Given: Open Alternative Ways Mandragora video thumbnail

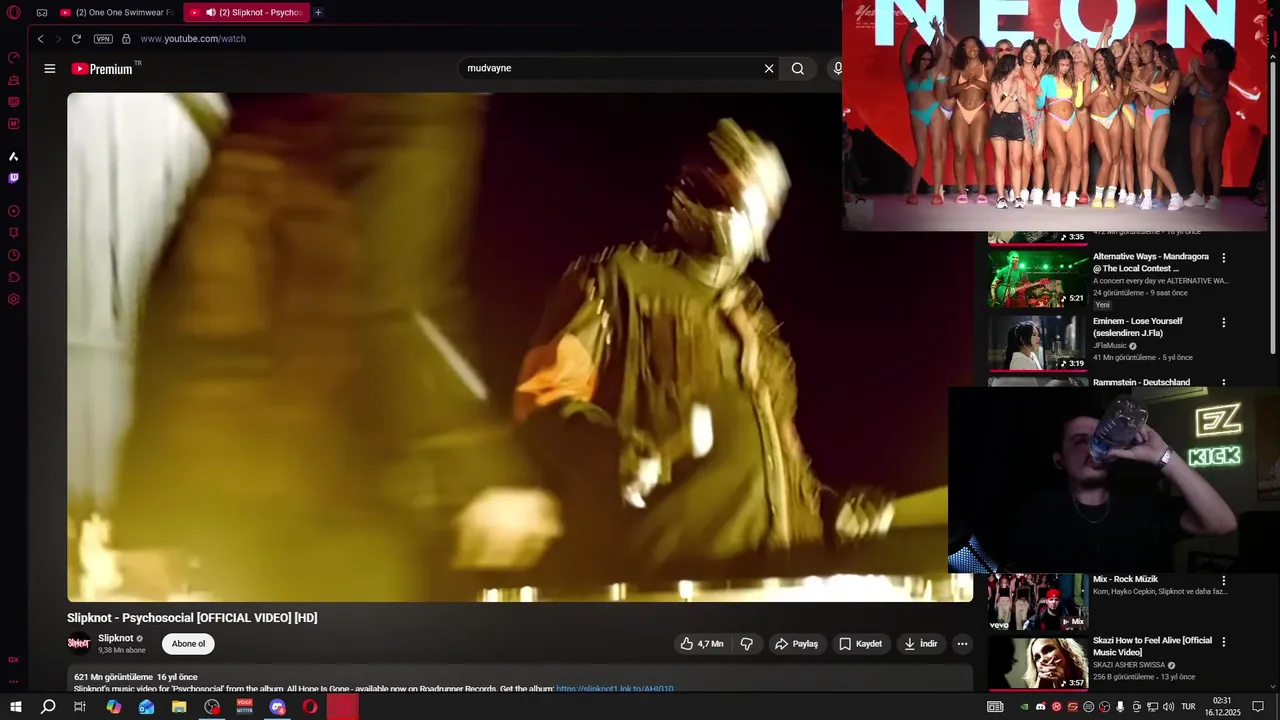Looking at the screenshot, I should coord(1037,278).
